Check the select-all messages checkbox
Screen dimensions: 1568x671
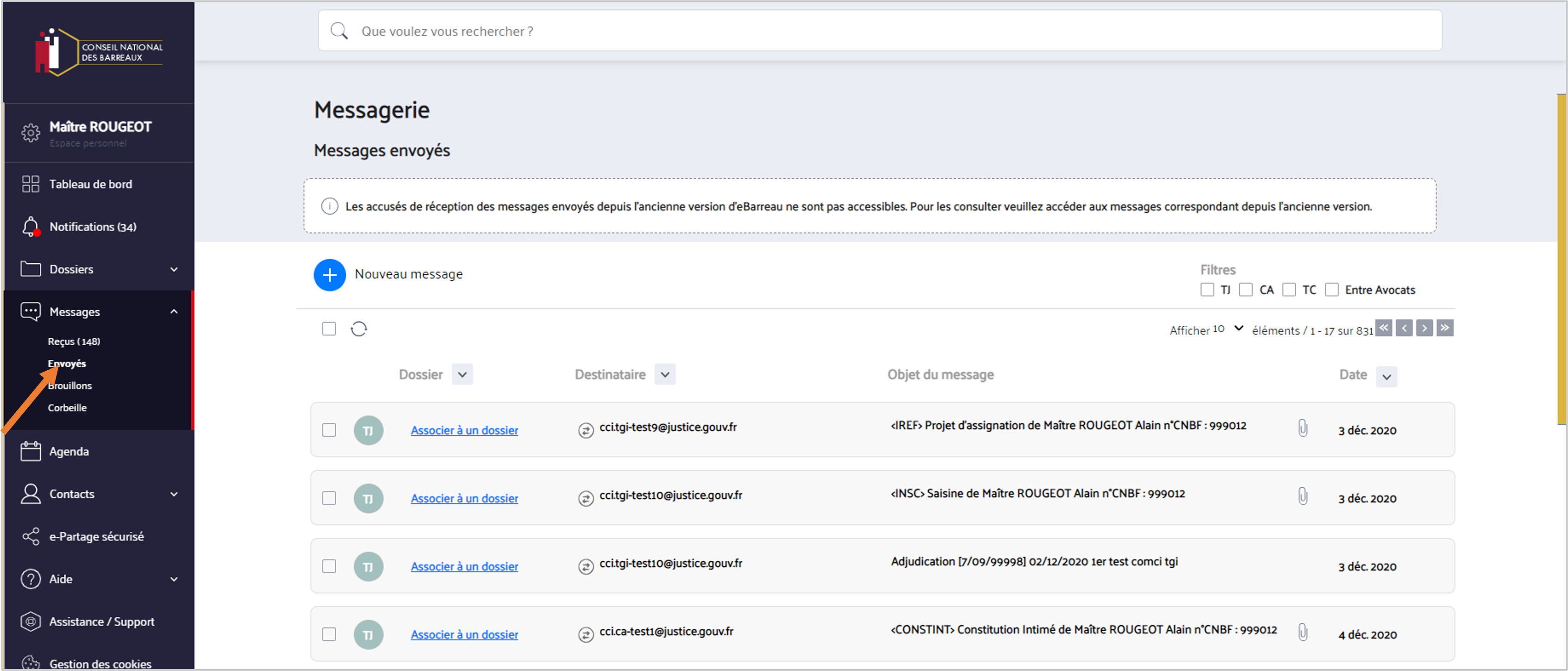(x=329, y=329)
